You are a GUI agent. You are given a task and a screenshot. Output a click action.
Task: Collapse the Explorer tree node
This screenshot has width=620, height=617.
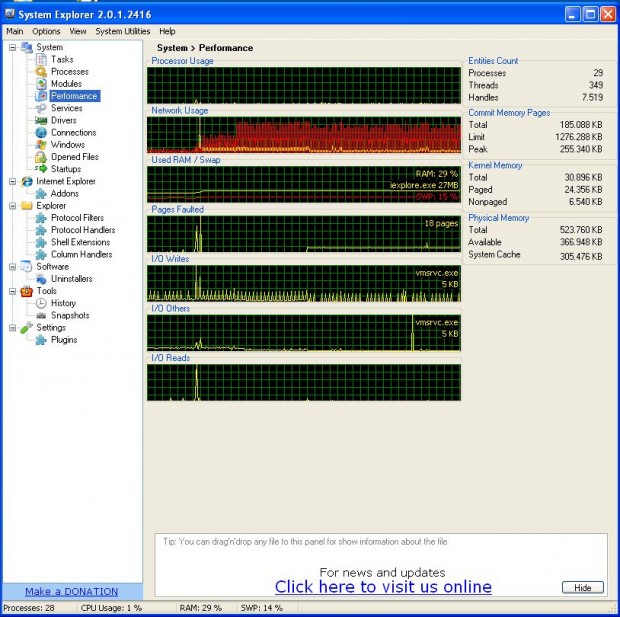click(x=13, y=206)
